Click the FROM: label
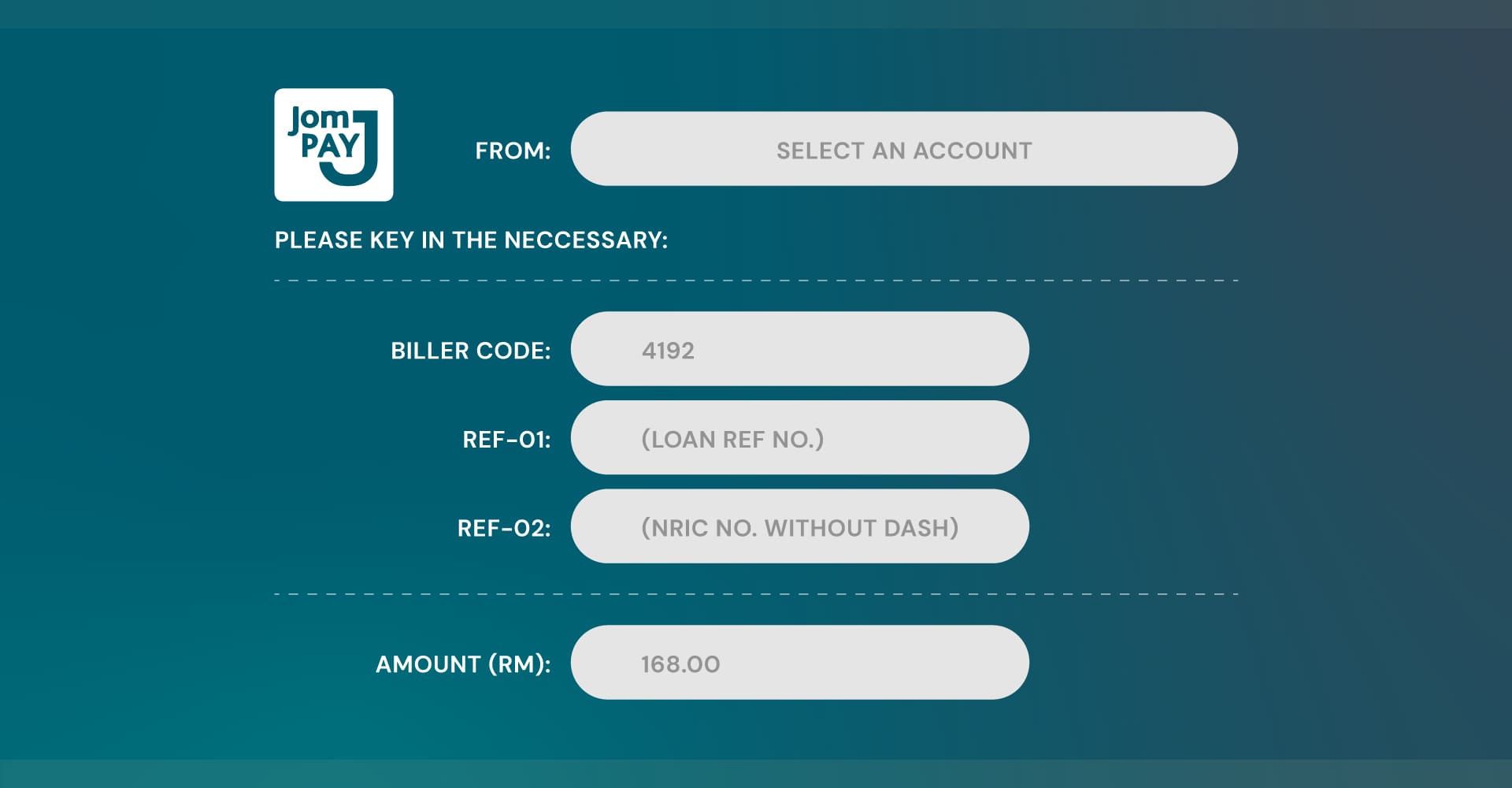This screenshot has height=788, width=1512. point(513,151)
